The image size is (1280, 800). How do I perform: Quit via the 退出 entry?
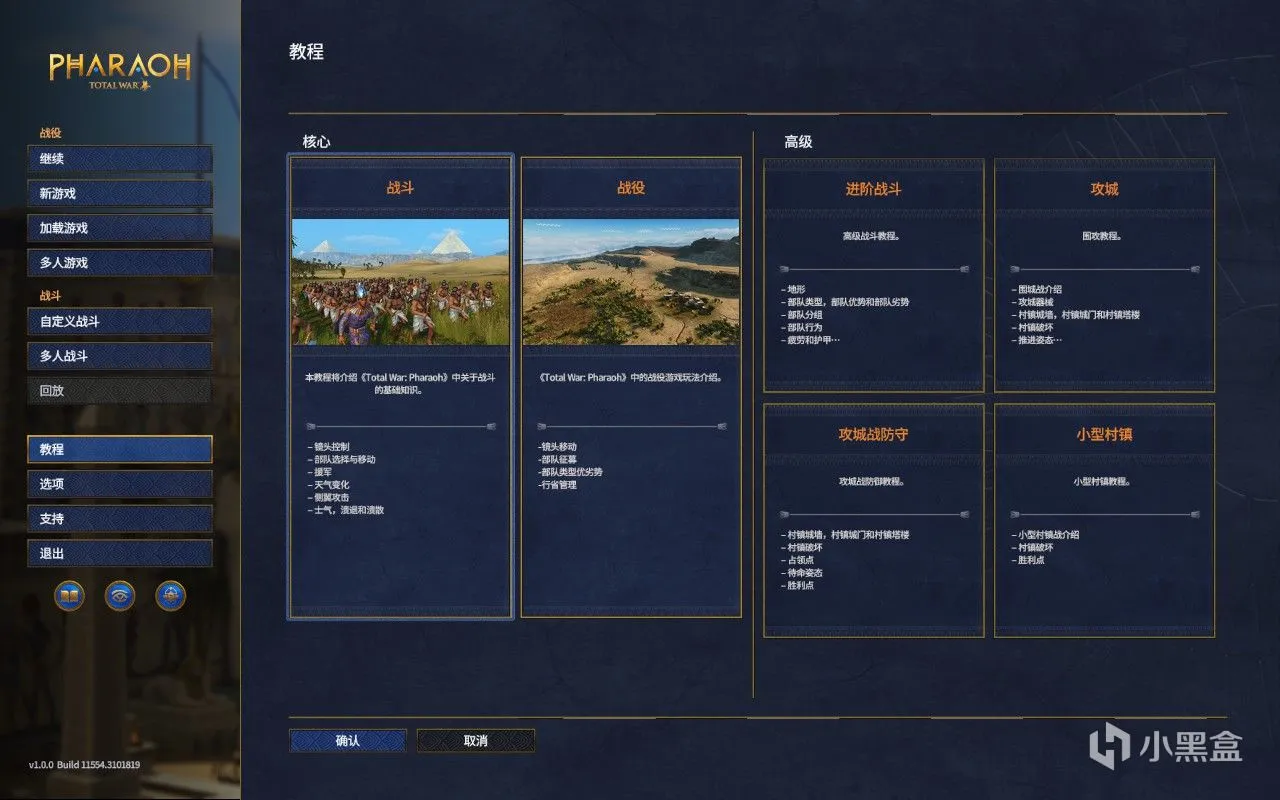click(x=120, y=554)
